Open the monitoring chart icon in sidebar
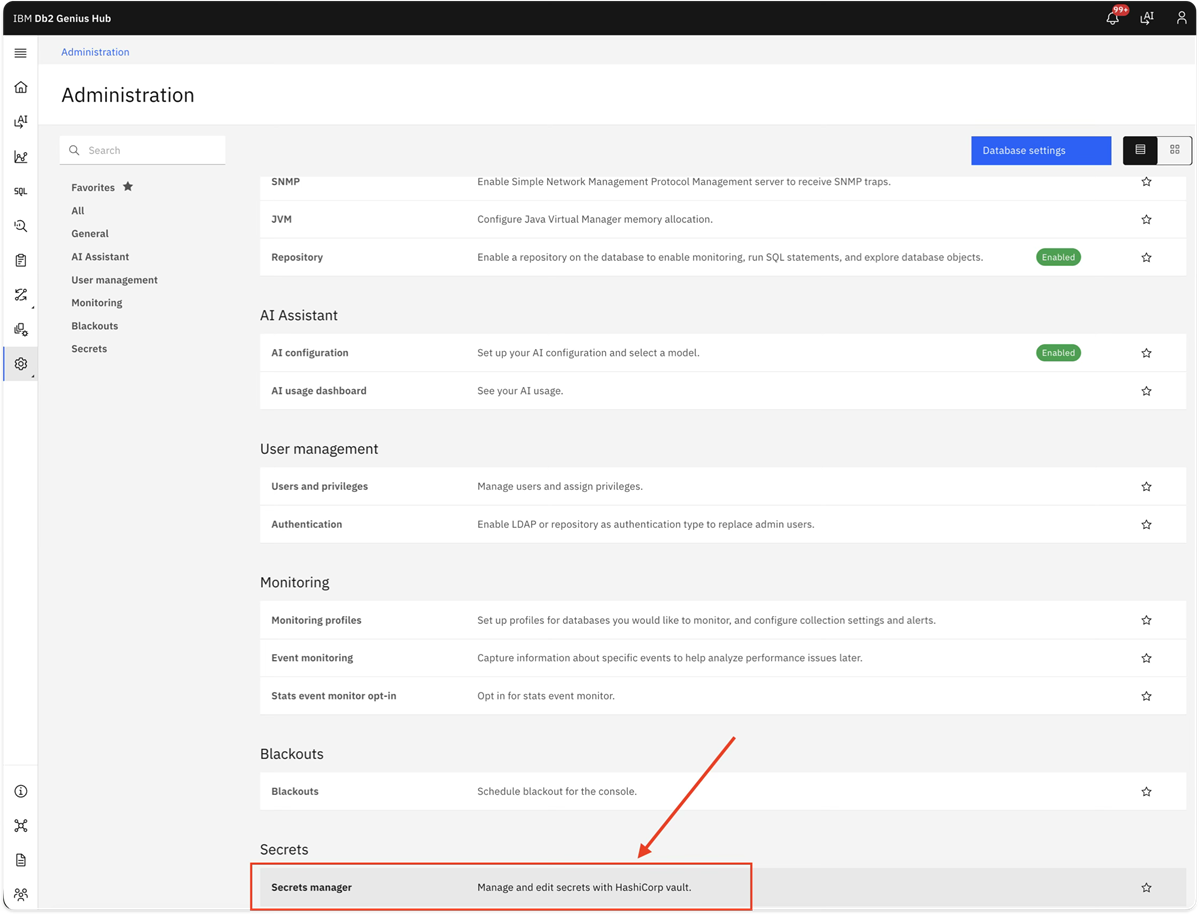The height and width of the screenshot is (915, 1200). point(20,157)
